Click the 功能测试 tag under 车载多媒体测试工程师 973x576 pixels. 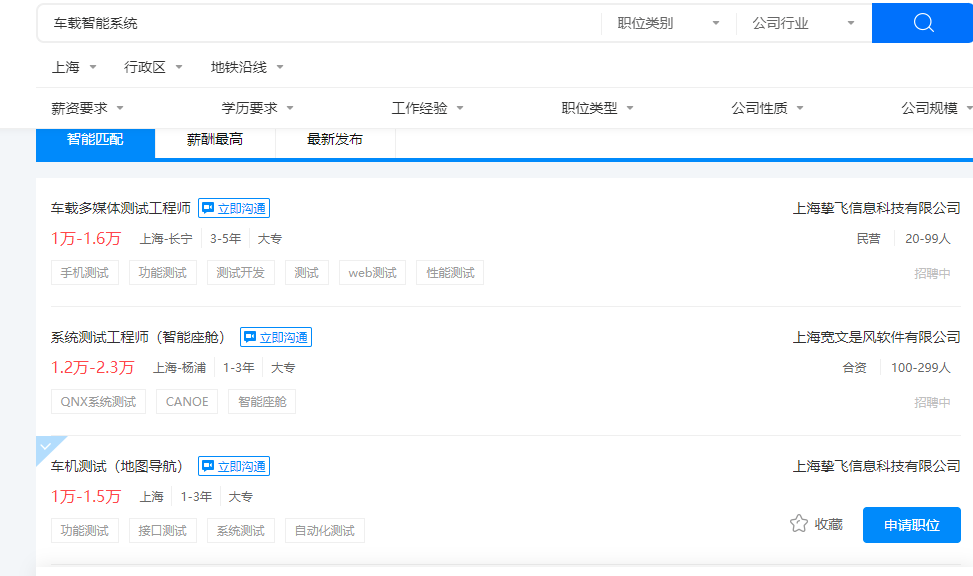point(163,273)
